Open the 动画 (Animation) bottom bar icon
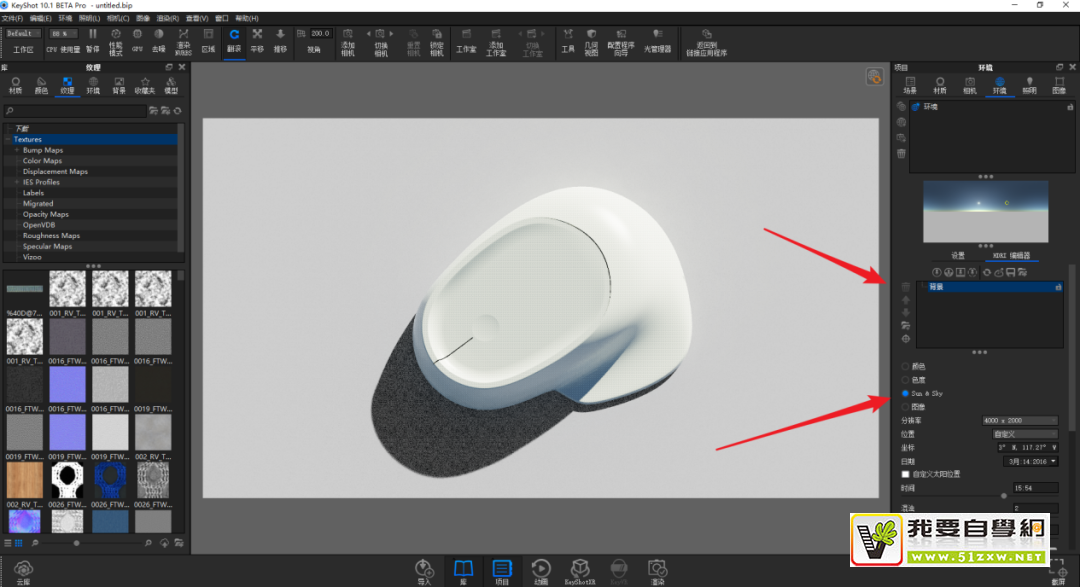This screenshot has width=1080, height=587. click(x=541, y=572)
